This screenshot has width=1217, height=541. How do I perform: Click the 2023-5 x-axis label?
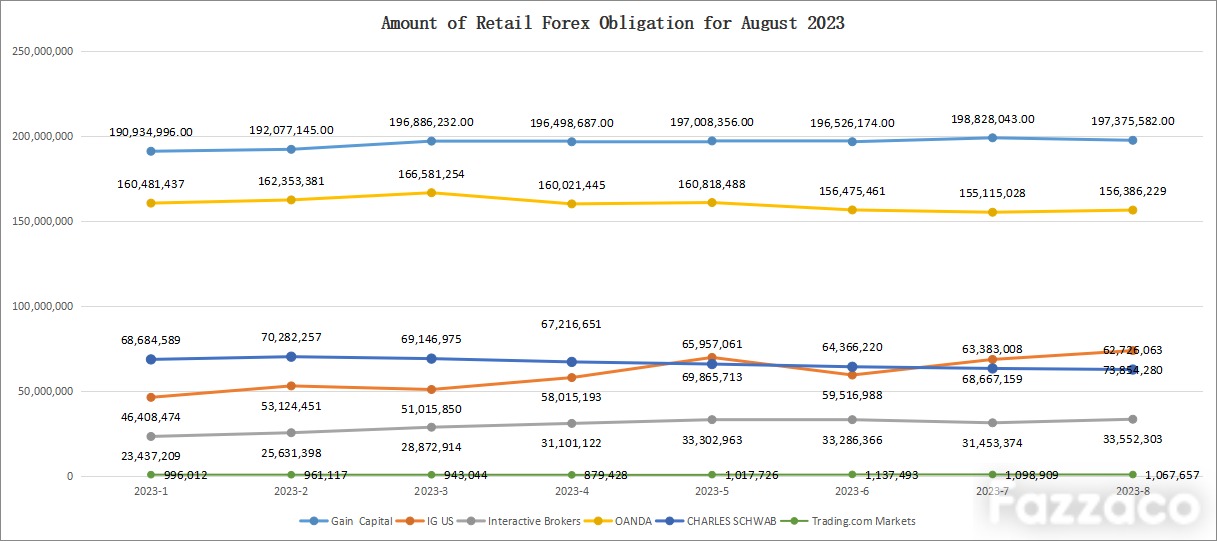coord(712,492)
